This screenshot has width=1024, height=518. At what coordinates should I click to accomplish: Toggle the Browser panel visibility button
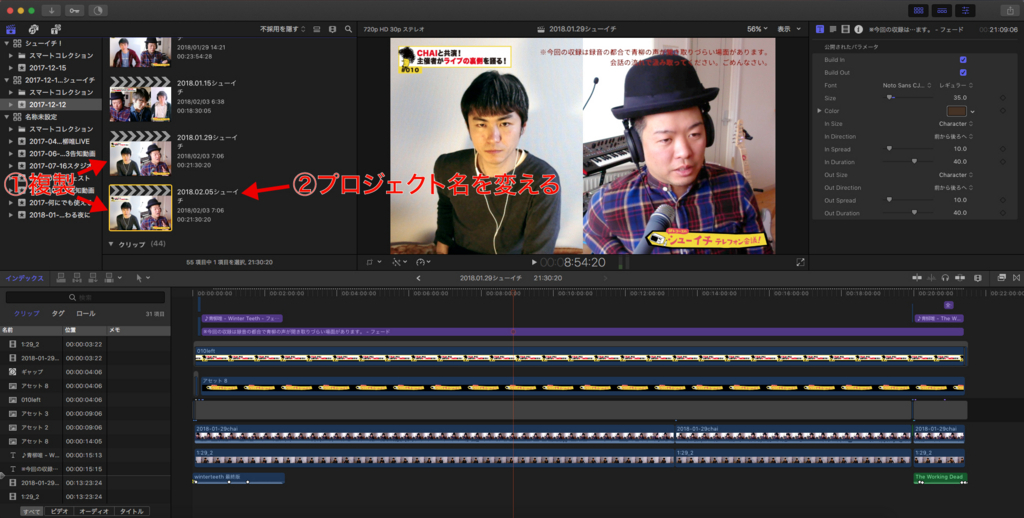point(919,10)
